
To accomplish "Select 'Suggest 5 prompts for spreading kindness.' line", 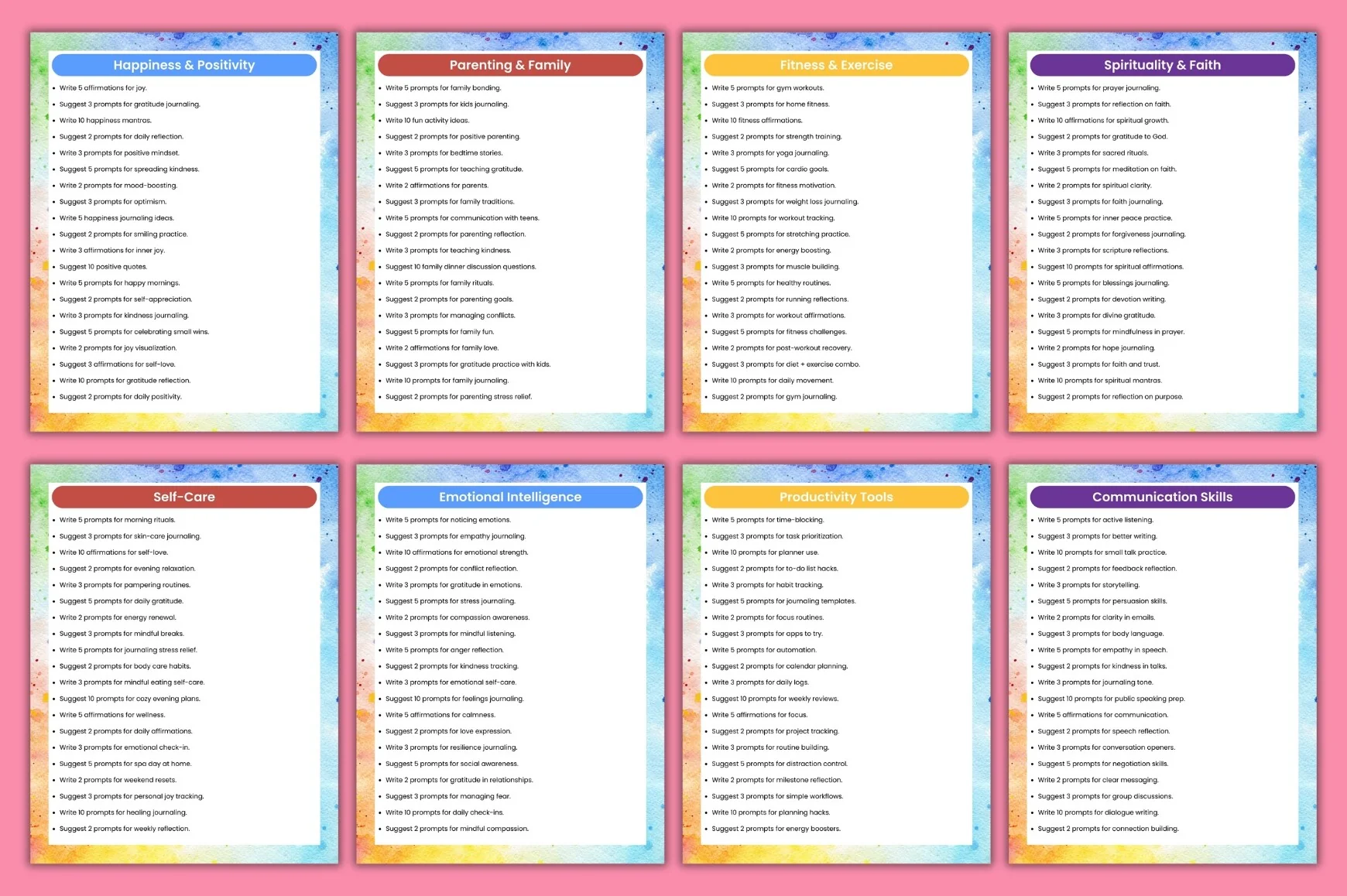I will tap(129, 169).
